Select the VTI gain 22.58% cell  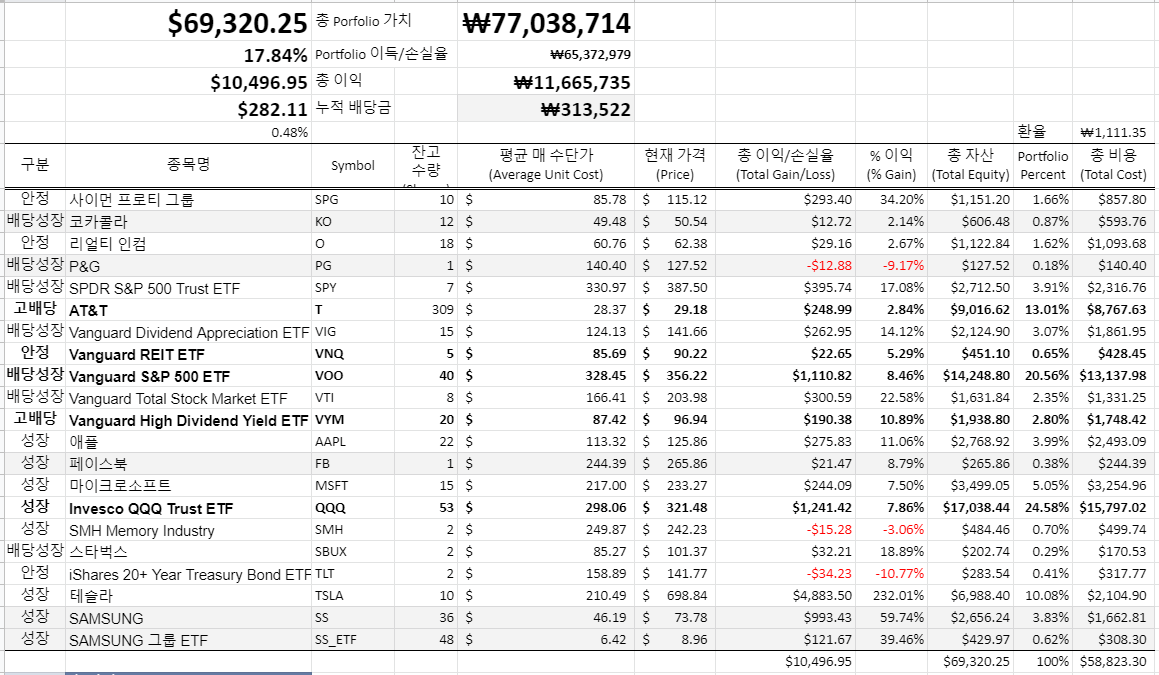(x=891, y=398)
